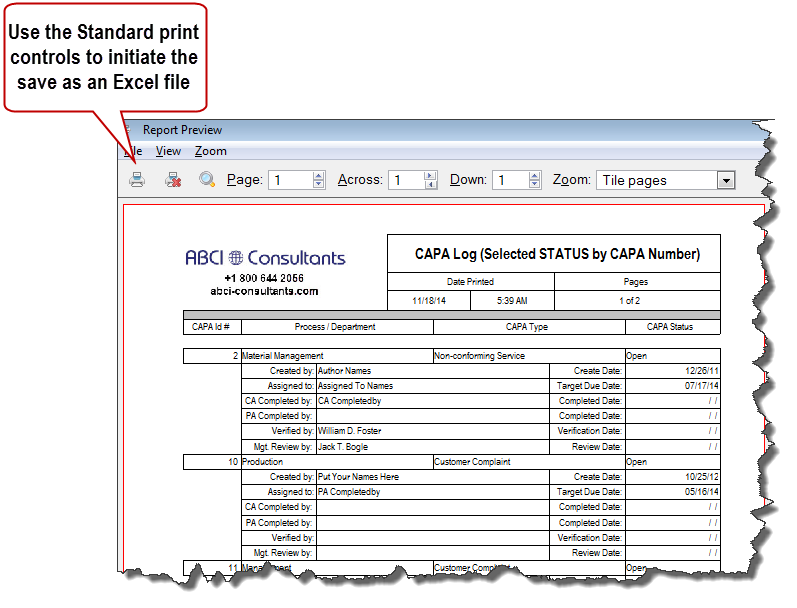
Task: Decrement the Across spinner value
Action: [x=431, y=185]
